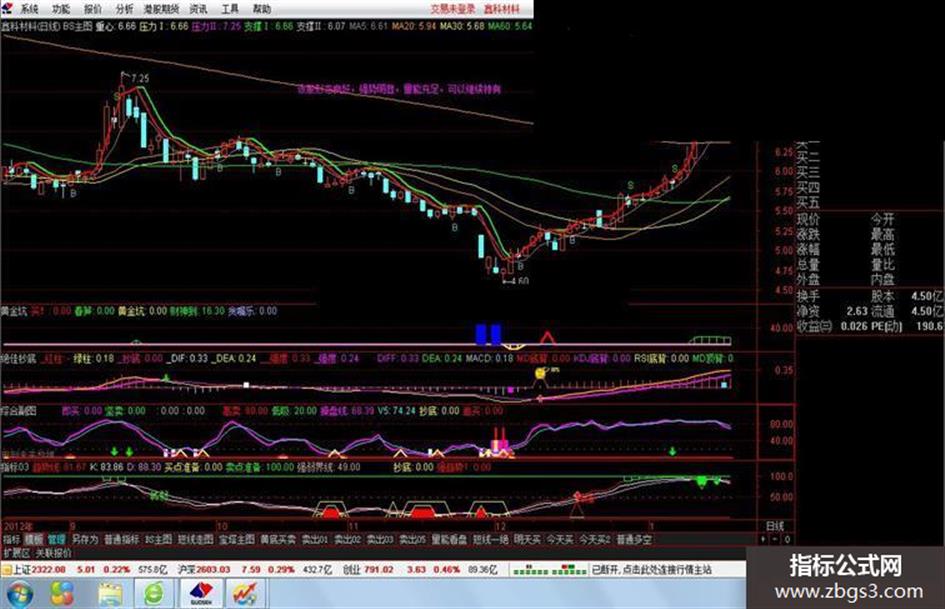Click the 鑫科材料 stock name in title bar
Screen dimensions: 945x609
[x=501, y=8]
